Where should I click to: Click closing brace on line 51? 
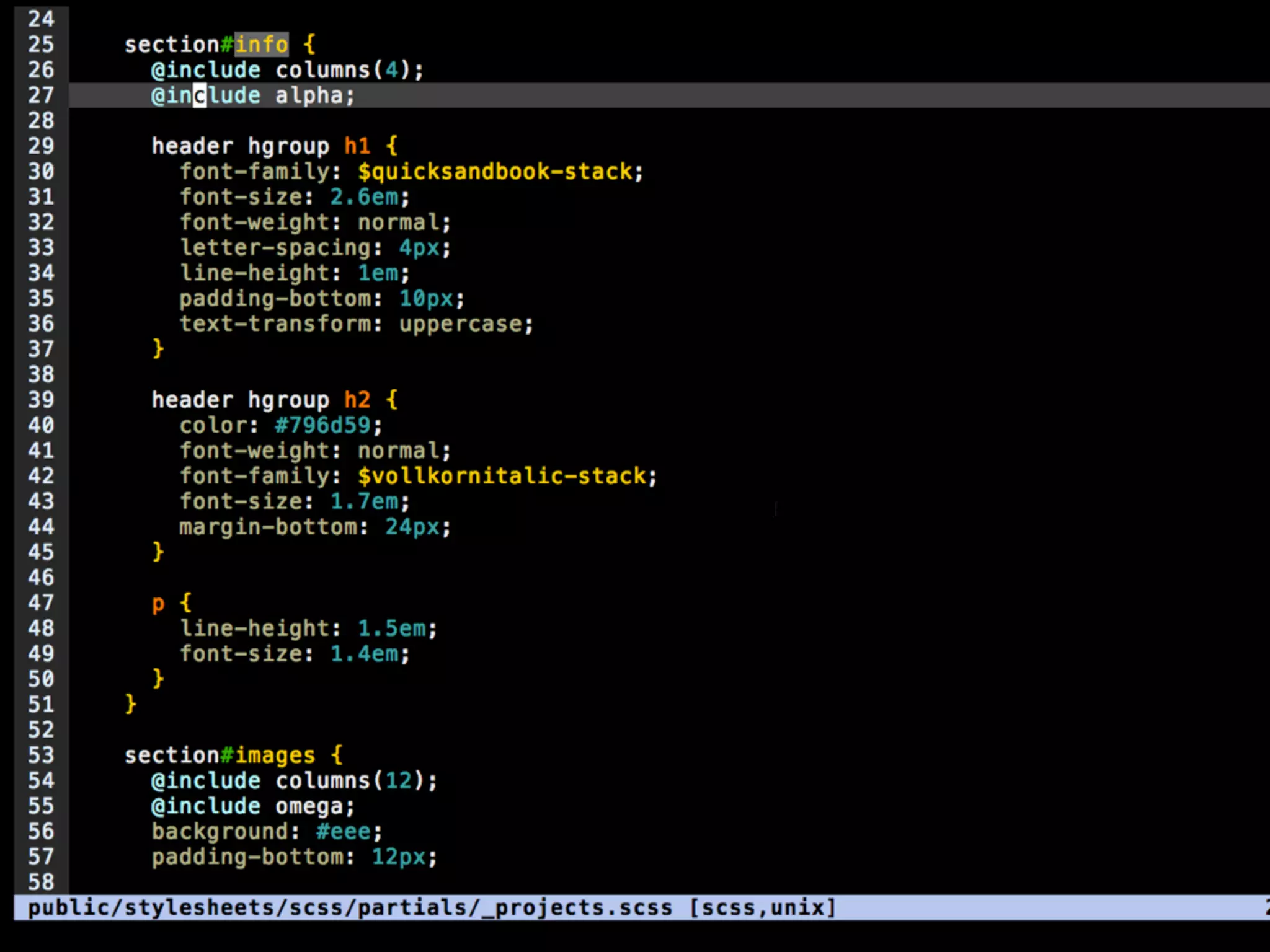click(x=130, y=704)
